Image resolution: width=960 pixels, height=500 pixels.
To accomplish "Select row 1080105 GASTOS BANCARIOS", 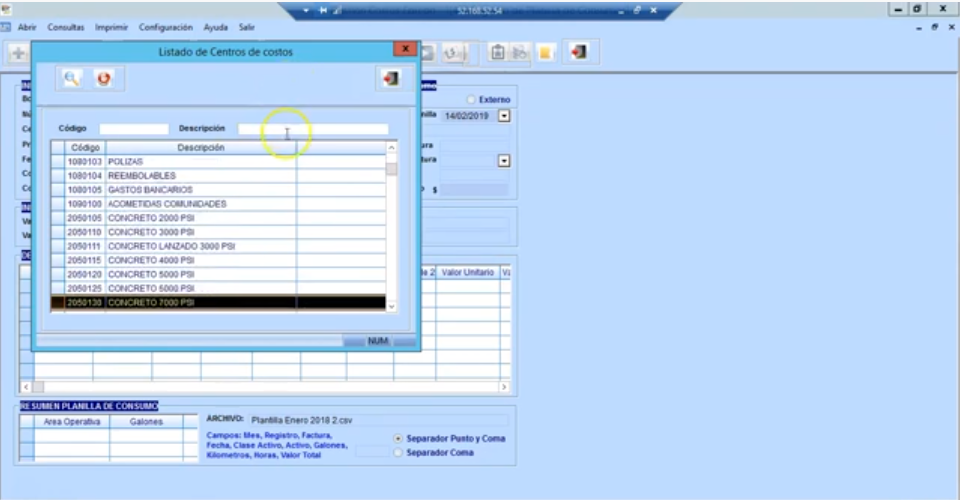I will 219,190.
